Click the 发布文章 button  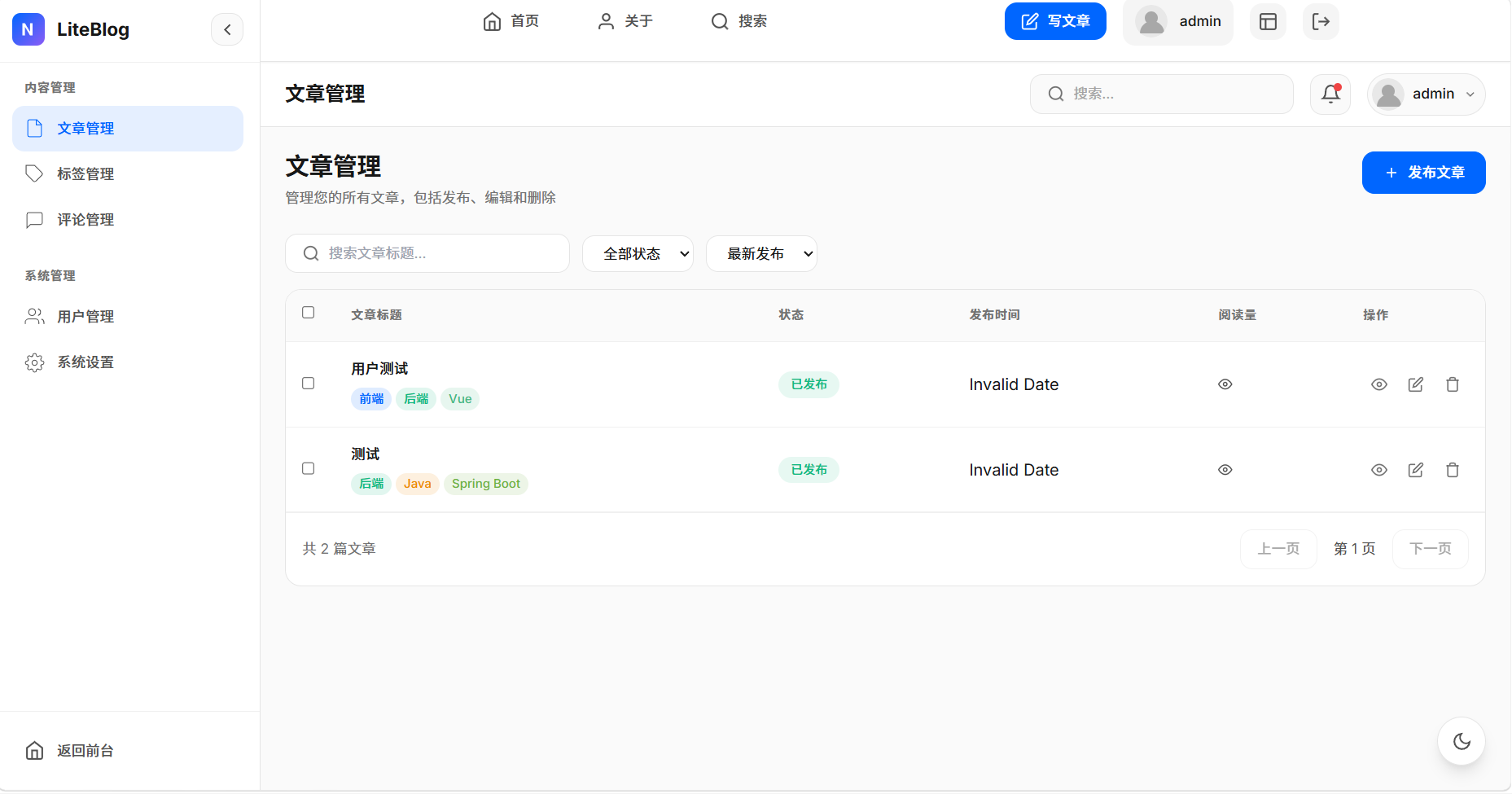point(1423,173)
